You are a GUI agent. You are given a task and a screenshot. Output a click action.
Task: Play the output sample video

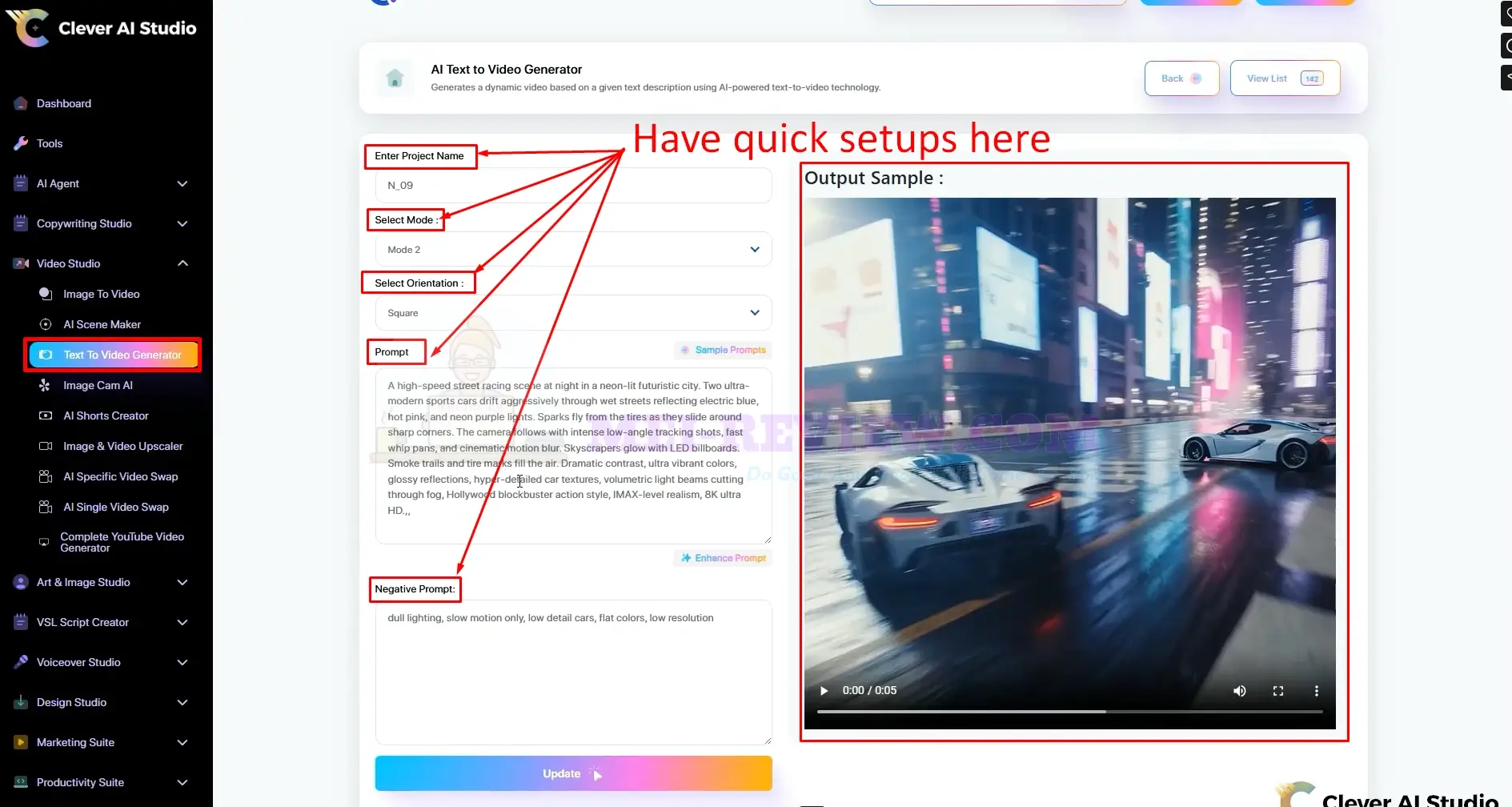point(824,691)
